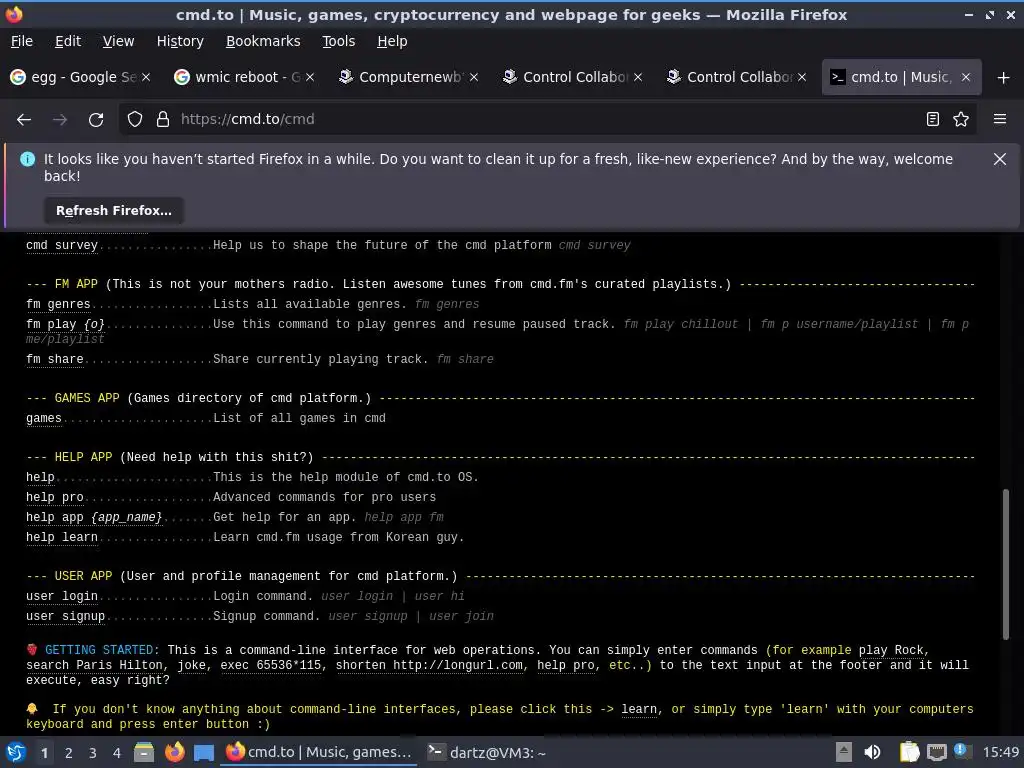Screen dimensions: 1024x768
Task: Click the cmd.to Firefox taskbar window button
Action: [x=319, y=752]
